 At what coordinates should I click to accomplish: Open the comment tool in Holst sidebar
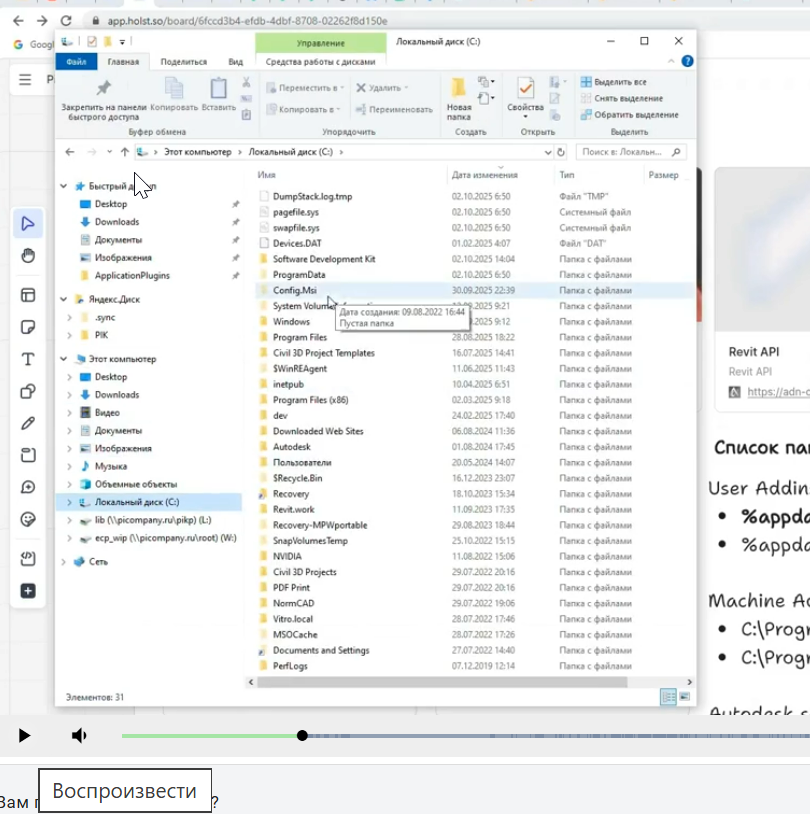click(x=28, y=487)
